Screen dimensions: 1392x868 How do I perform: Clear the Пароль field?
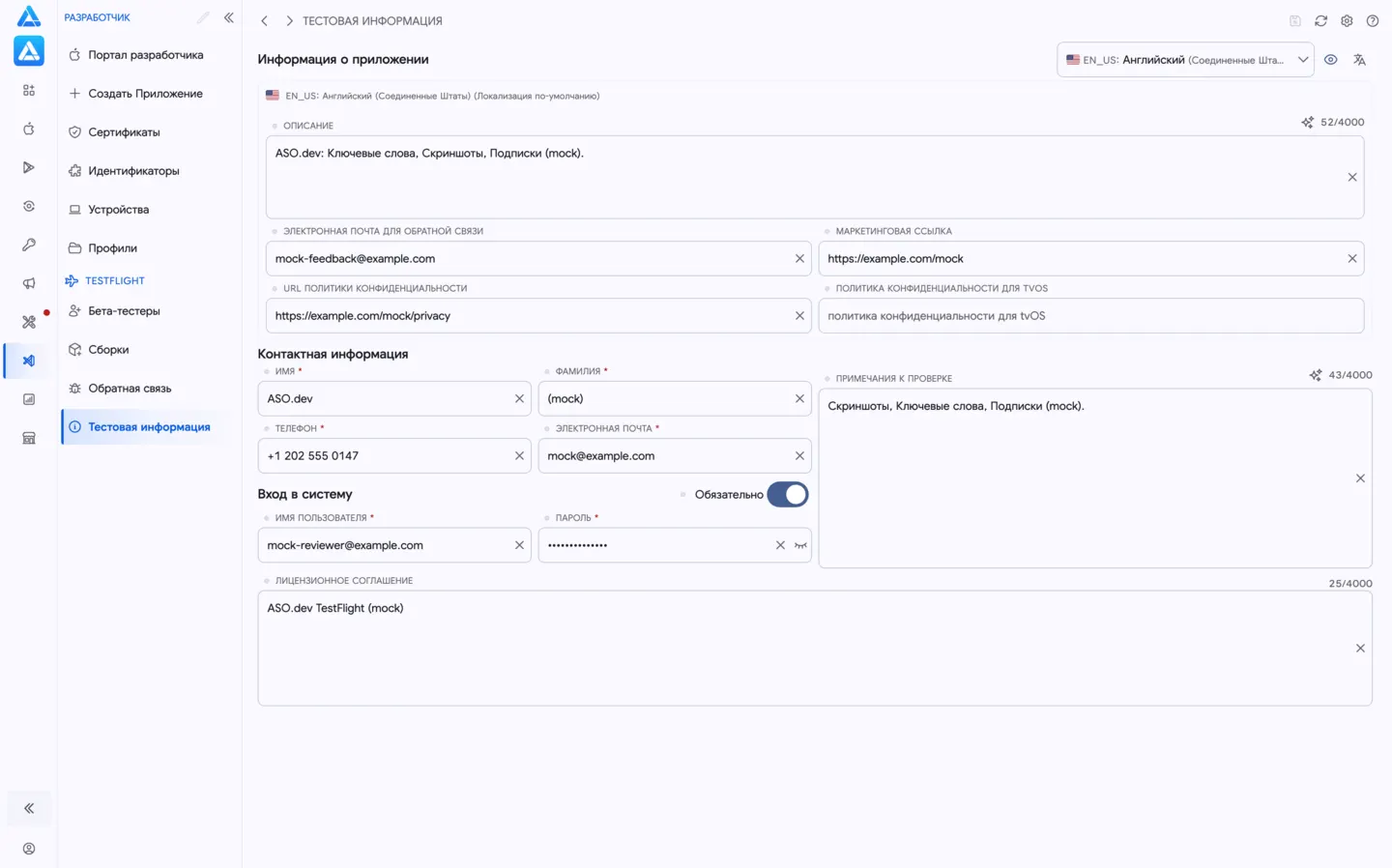pos(780,545)
